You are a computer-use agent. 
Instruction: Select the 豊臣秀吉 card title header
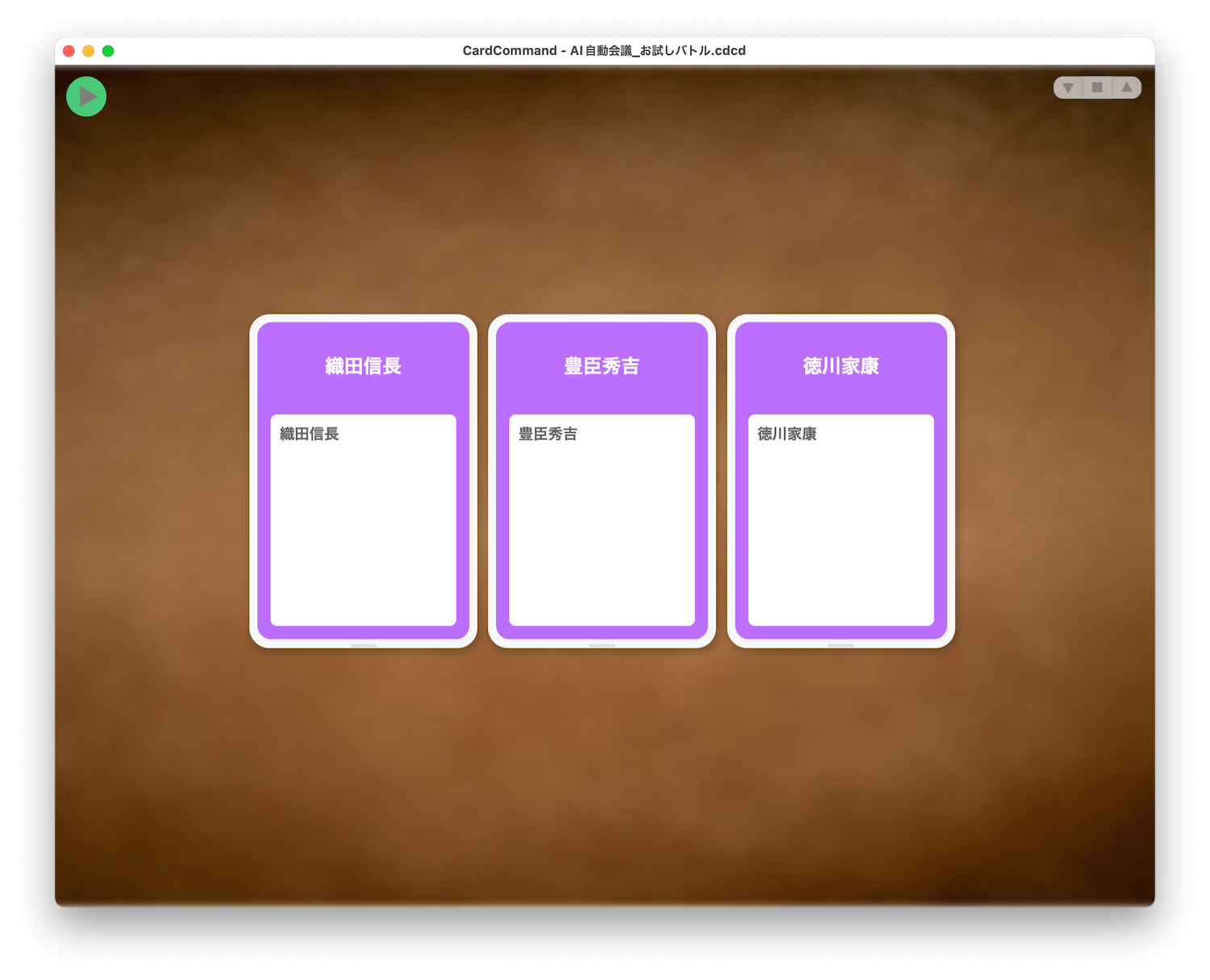click(x=602, y=366)
